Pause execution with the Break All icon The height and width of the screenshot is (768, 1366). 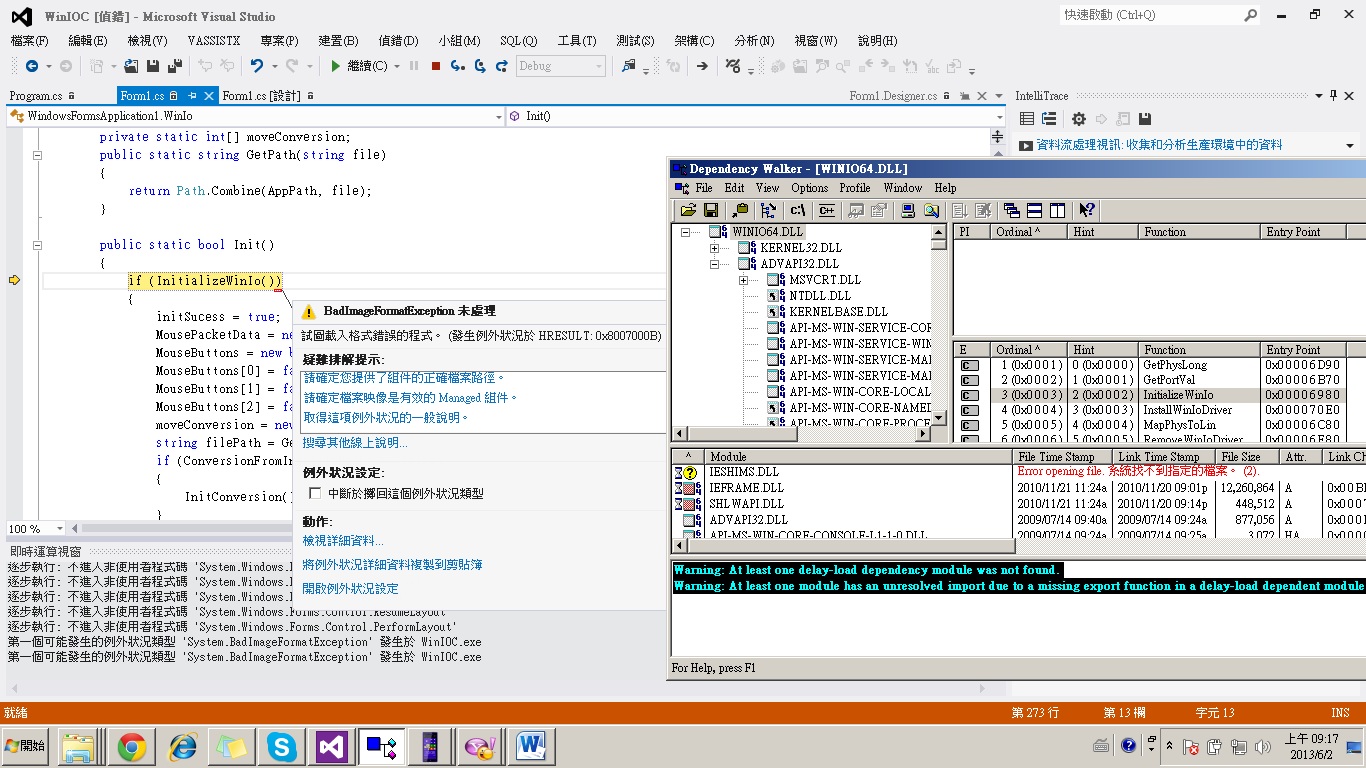pyautogui.click(x=413, y=66)
